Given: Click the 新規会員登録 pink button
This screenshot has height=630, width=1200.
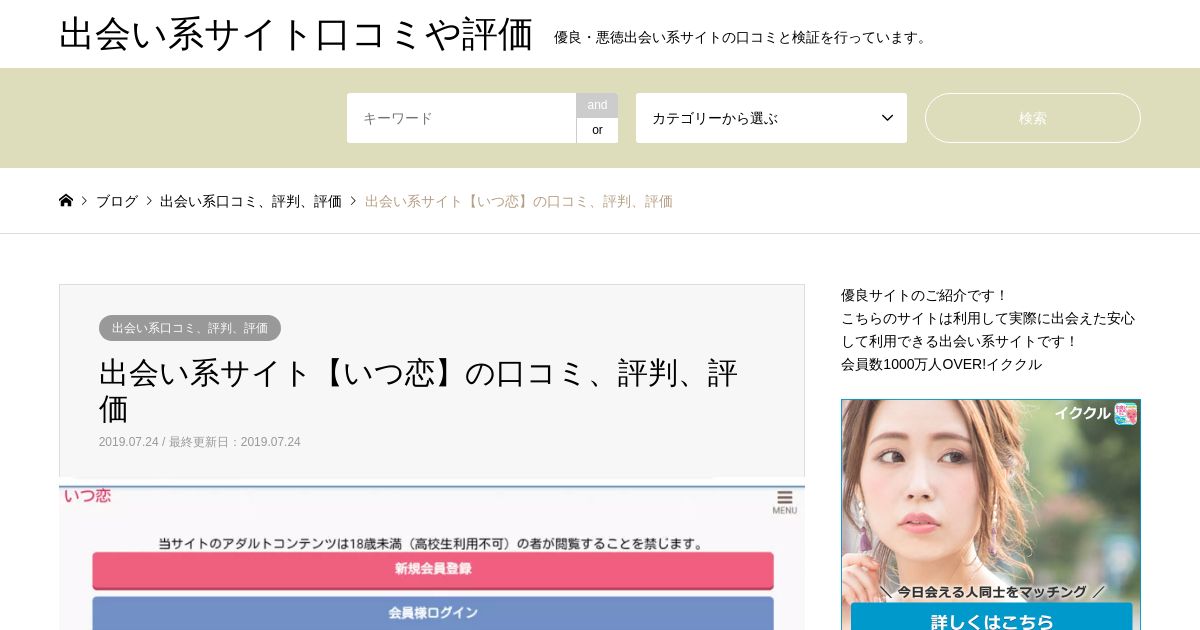Looking at the screenshot, I should coord(433,570).
